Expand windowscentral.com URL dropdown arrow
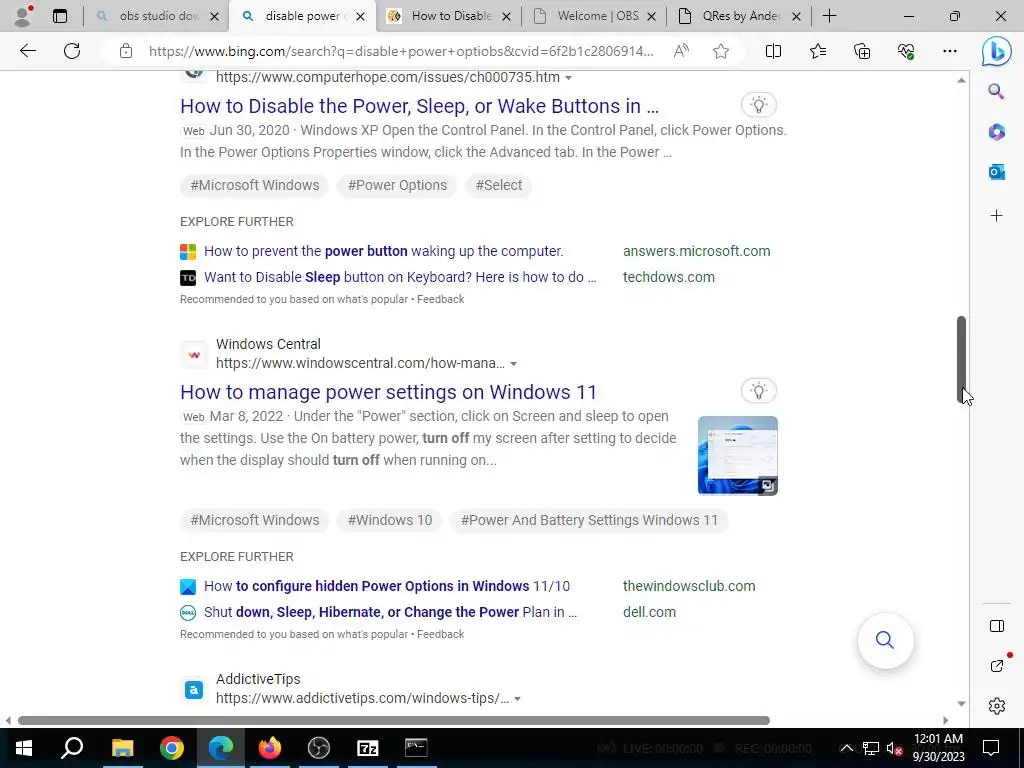The image size is (1024, 768). point(513,364)
